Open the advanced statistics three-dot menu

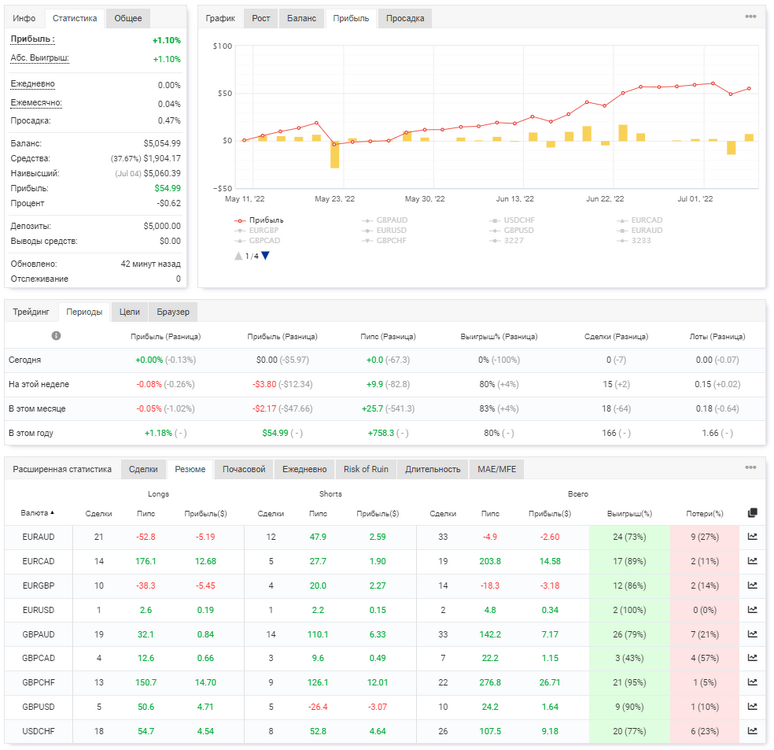750,467
